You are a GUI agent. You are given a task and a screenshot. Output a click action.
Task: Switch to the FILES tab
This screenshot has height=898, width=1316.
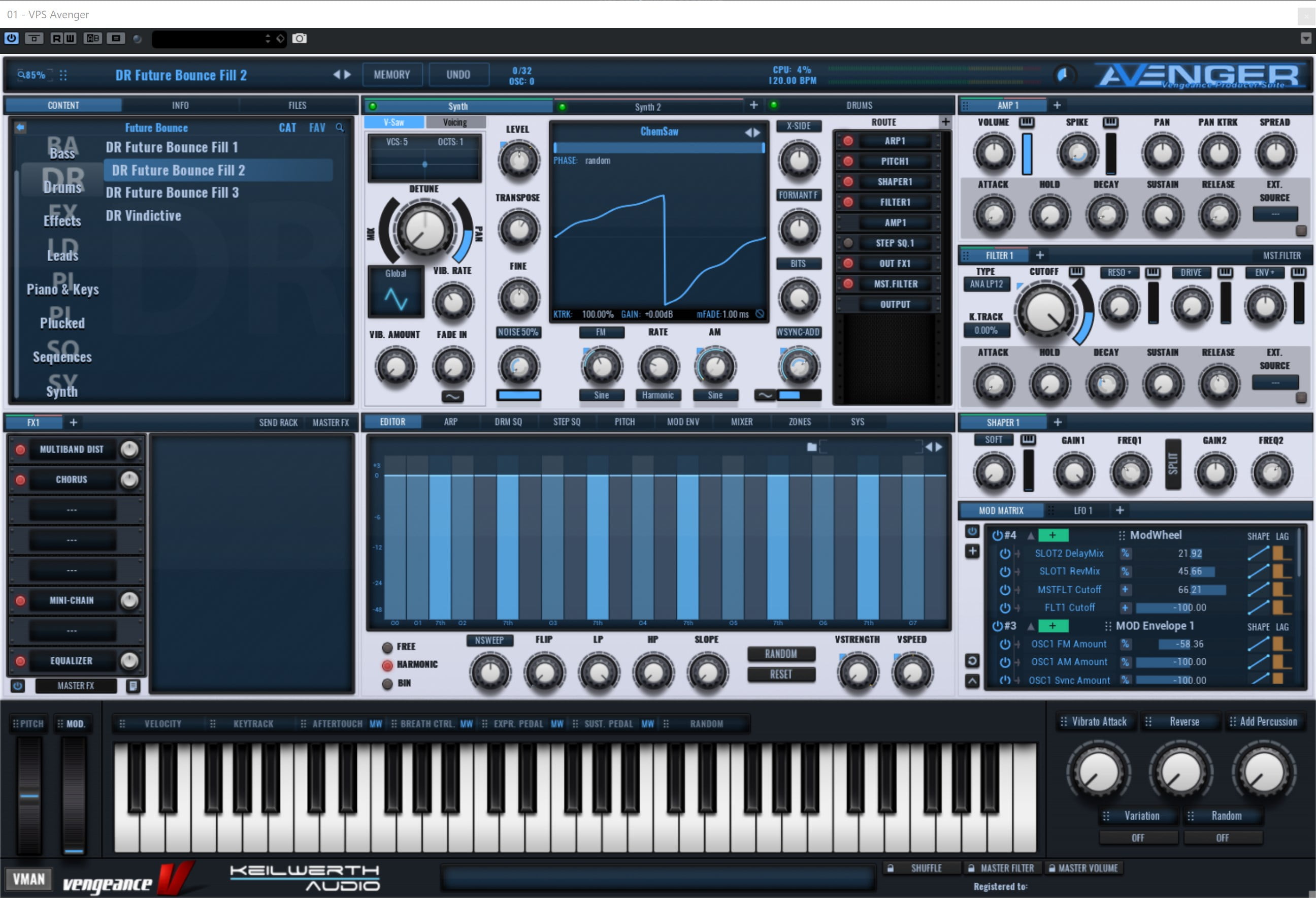click(298, 105)
